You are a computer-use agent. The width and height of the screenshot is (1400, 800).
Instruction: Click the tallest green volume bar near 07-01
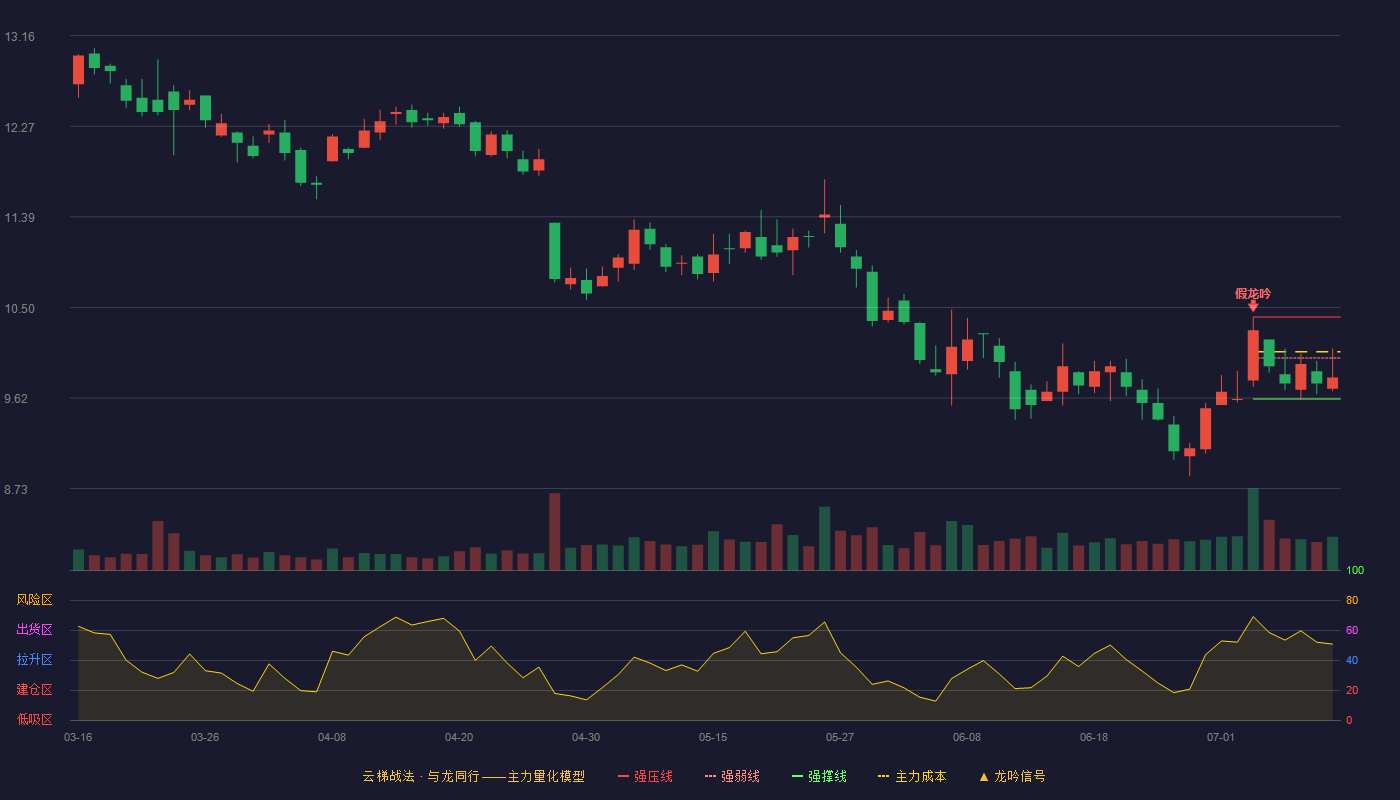point(1253,529)
